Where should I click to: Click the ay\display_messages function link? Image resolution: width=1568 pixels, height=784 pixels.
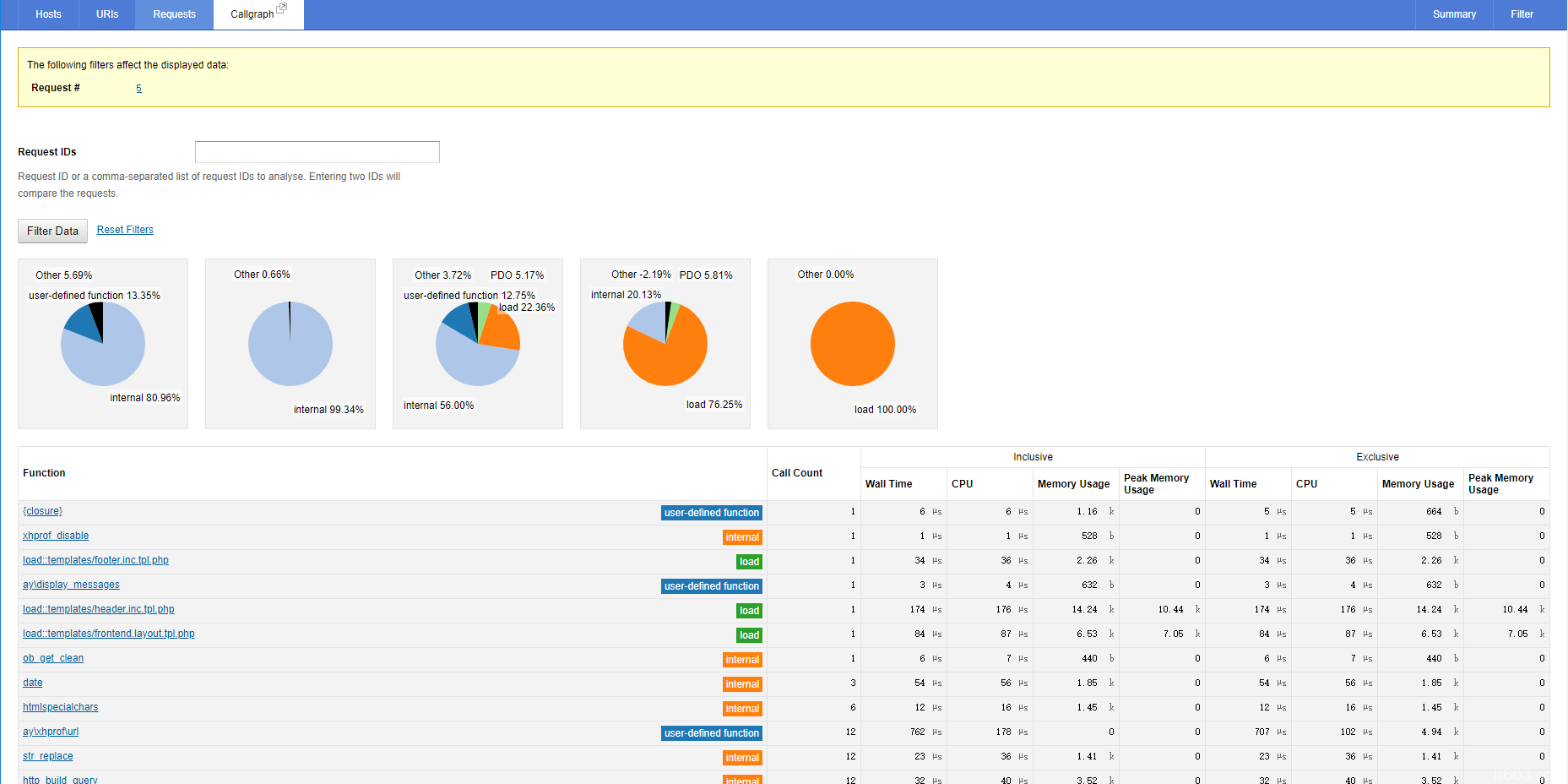click(x=71, y=585)
